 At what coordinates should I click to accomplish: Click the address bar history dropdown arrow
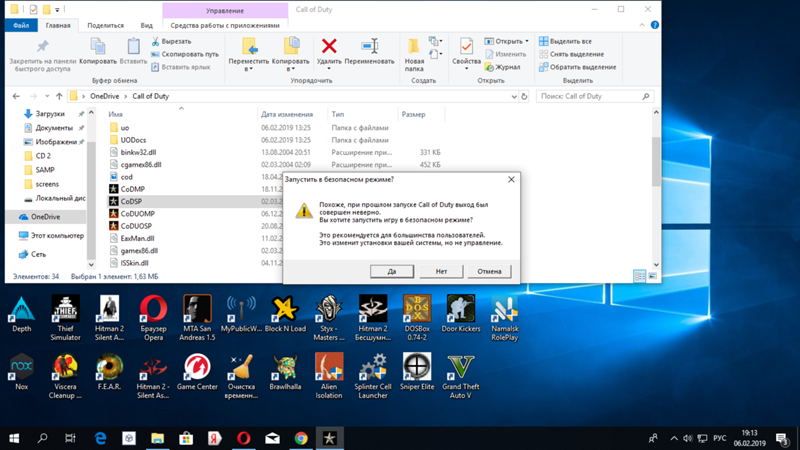[x=514, y=96]
